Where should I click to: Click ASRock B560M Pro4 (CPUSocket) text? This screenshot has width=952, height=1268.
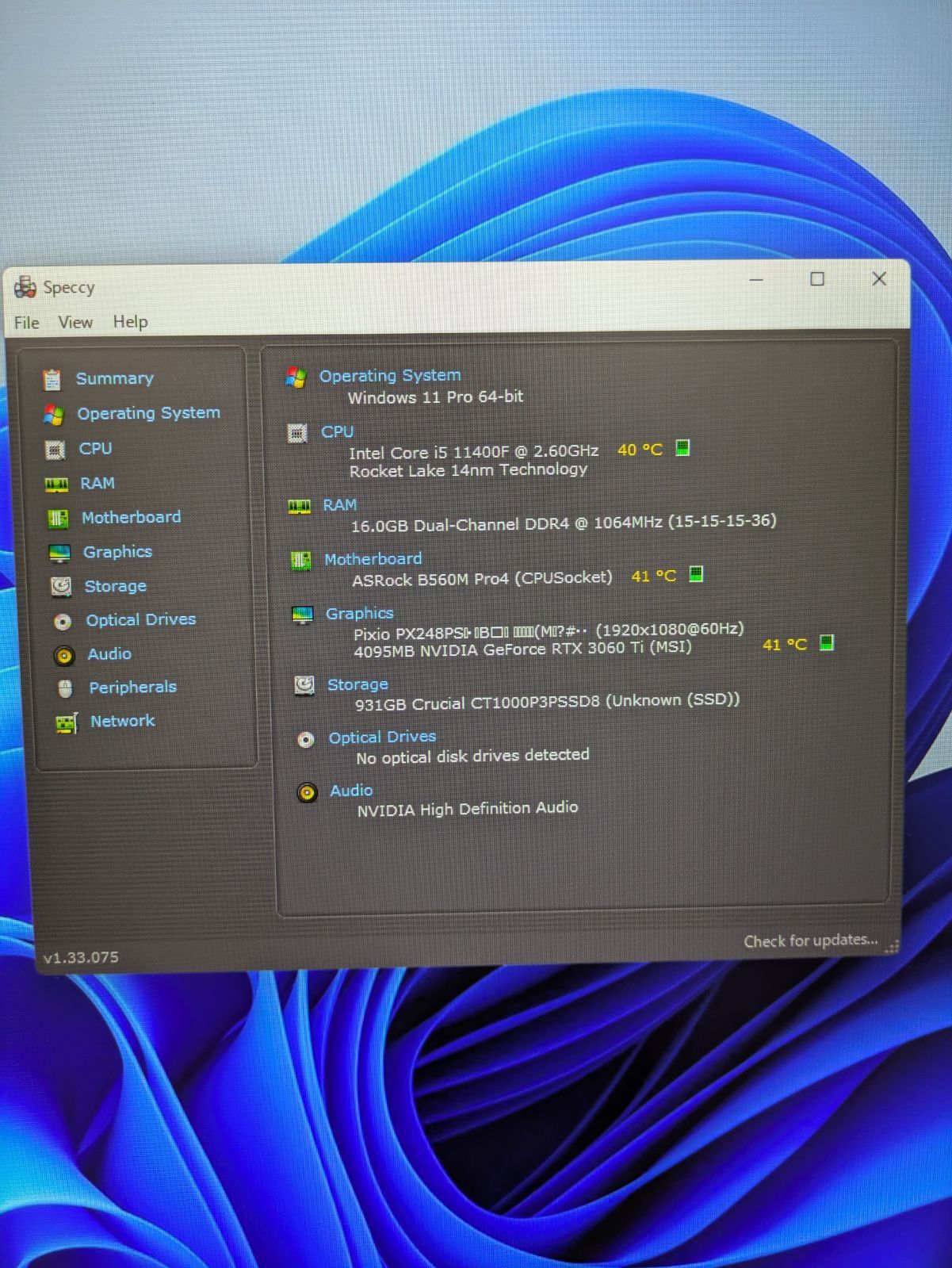point(483,578)
